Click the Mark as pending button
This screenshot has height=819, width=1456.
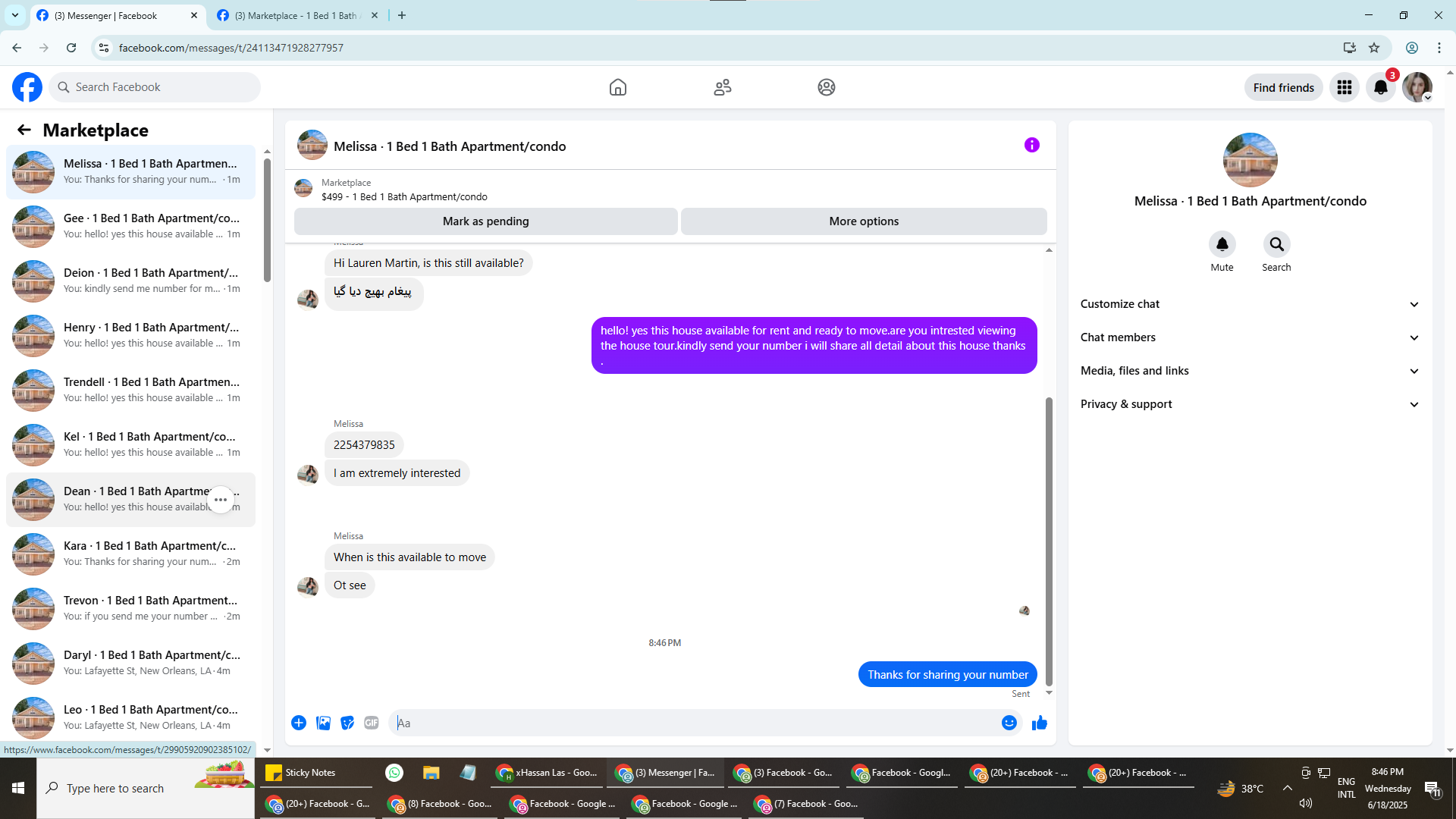(x=486, y=221)
